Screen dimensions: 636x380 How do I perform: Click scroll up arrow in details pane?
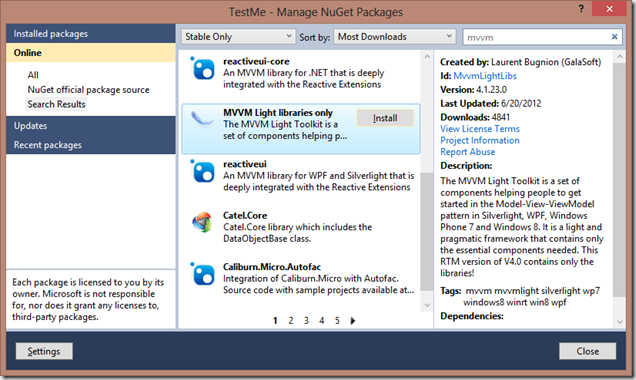point(619,57)
